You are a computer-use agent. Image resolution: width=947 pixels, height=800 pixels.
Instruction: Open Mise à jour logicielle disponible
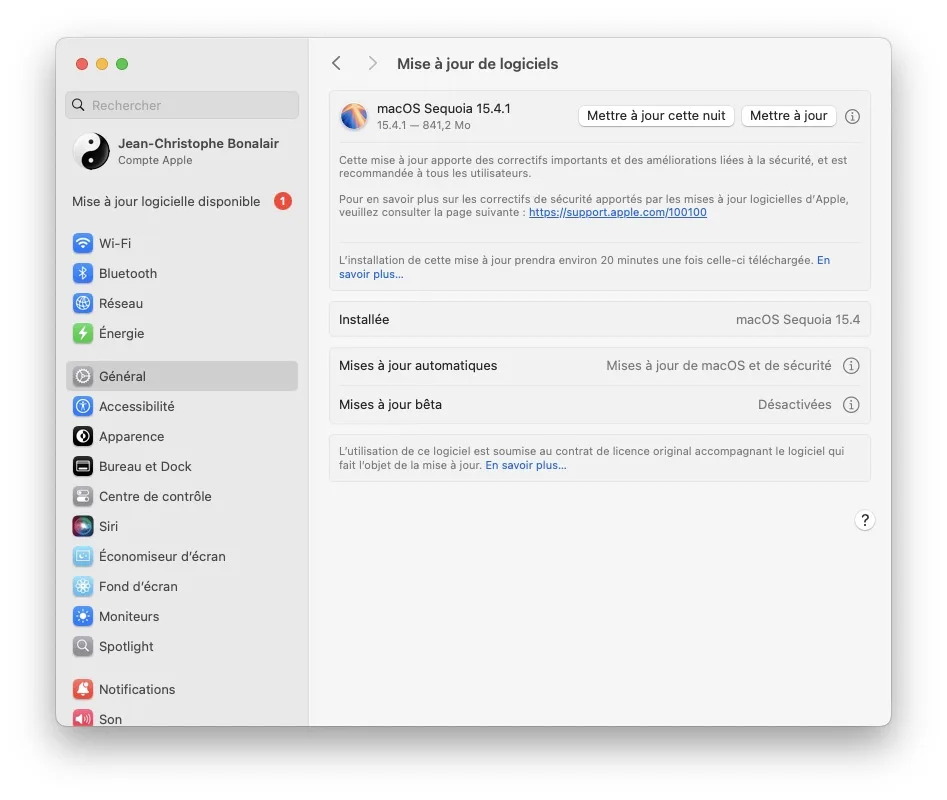182,201
